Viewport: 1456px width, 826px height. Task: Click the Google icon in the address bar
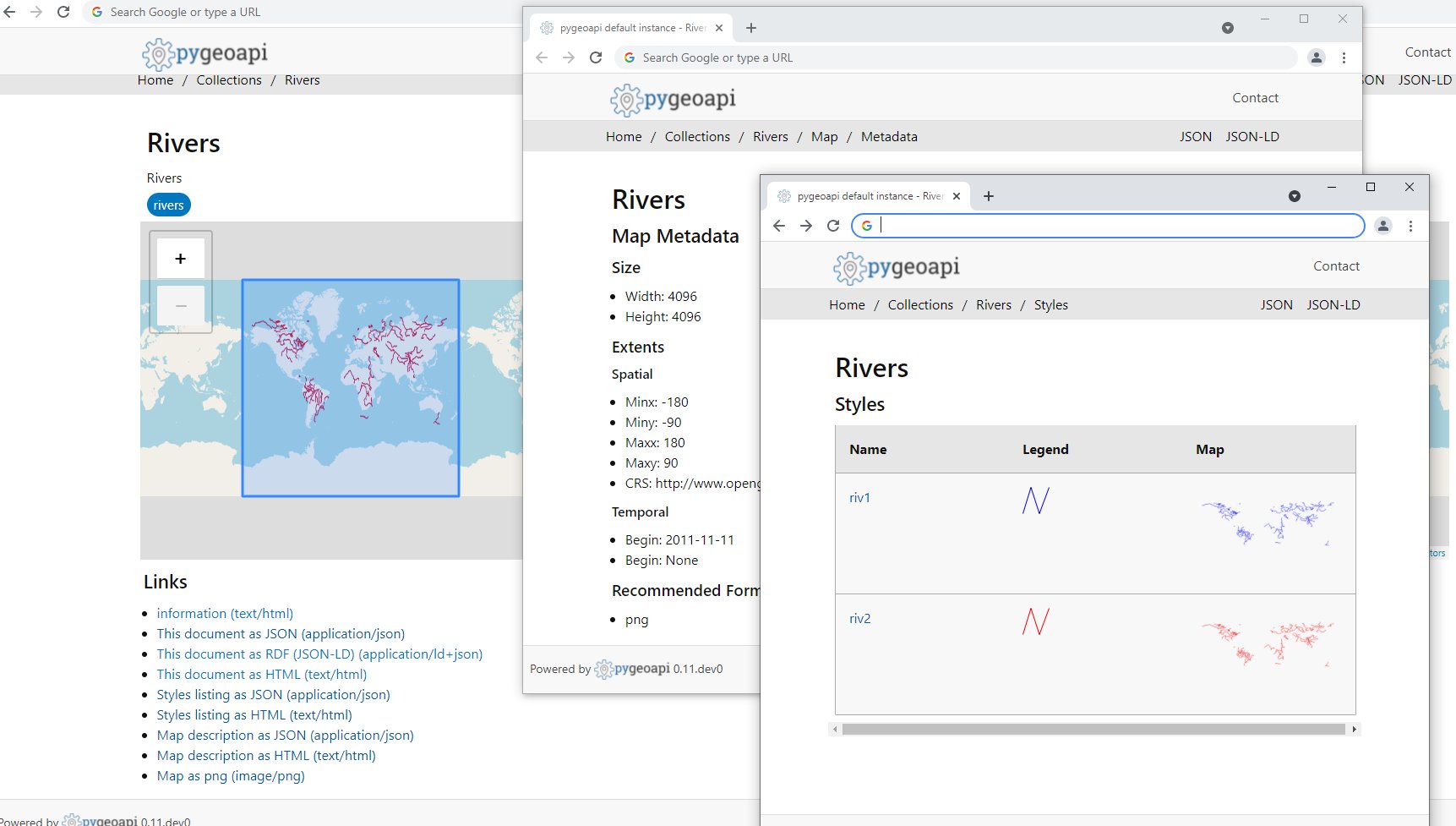(866, 225)
